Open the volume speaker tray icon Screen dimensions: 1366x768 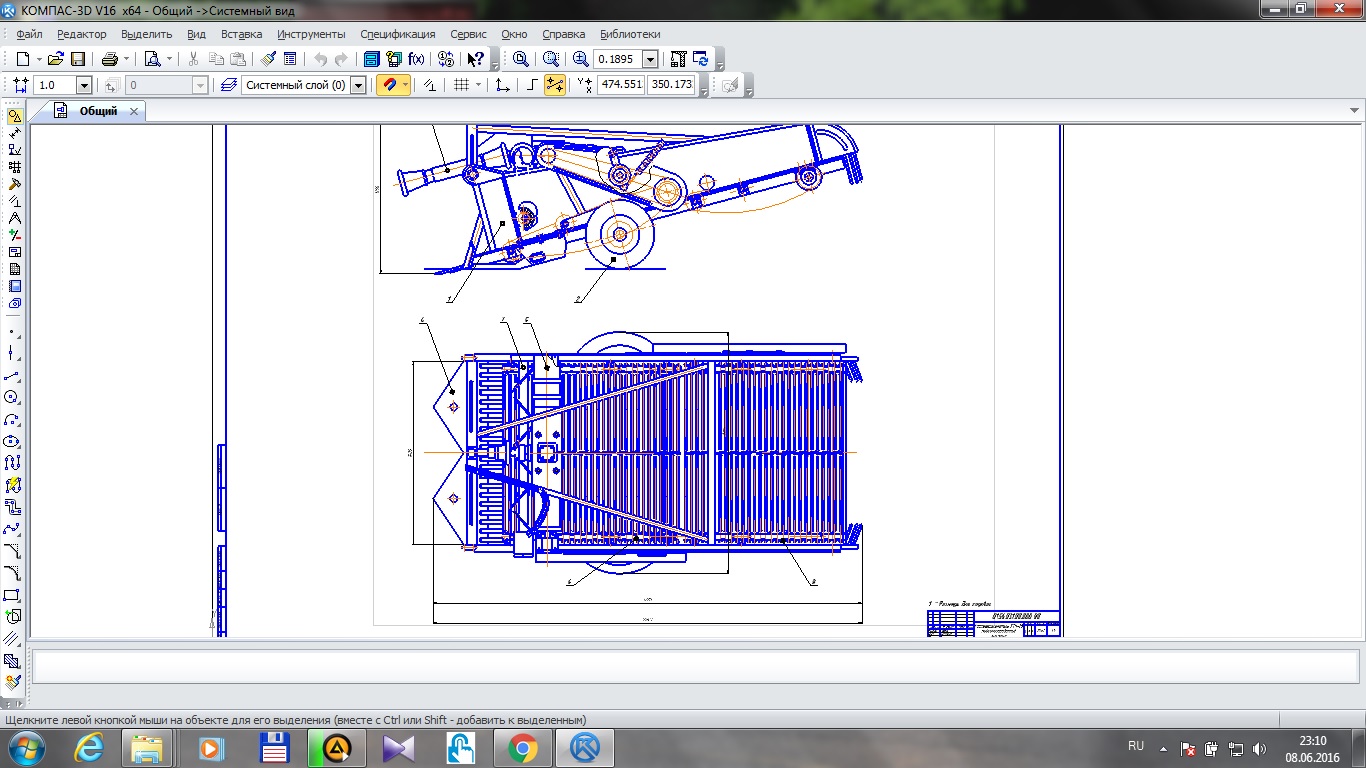1258,748
